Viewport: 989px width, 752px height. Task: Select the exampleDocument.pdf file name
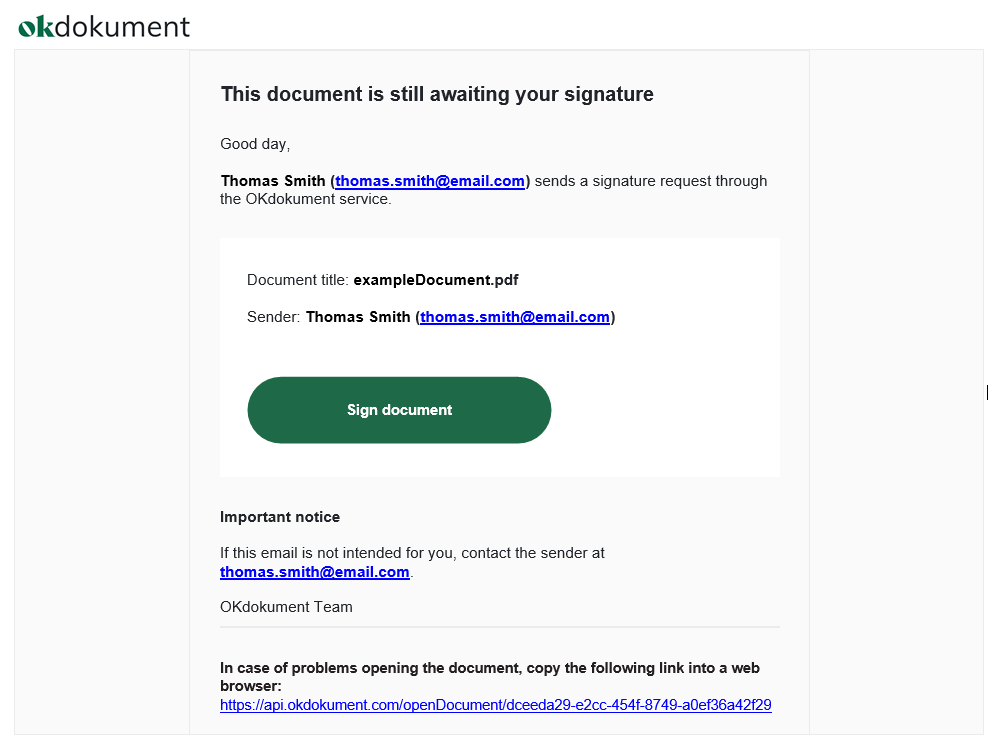(436, 280)
